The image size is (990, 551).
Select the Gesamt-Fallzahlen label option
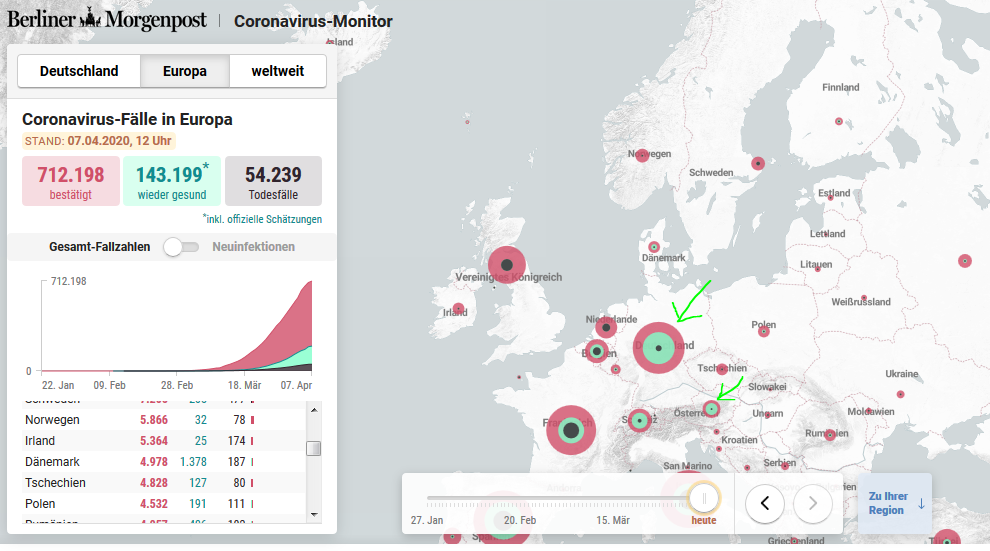(x=99, y=247)
